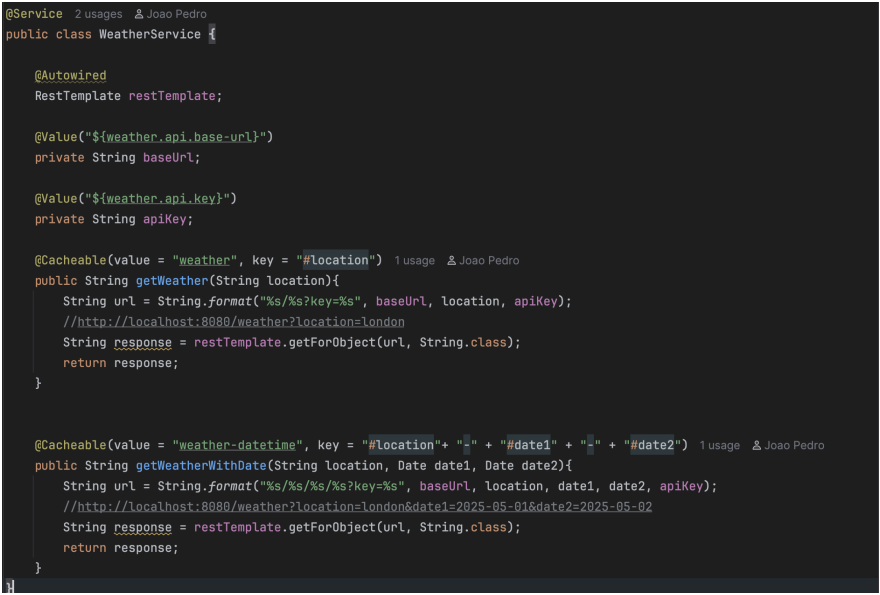Click baseUrl in 'private String baseUrl;' declaration

coord(168,158)
